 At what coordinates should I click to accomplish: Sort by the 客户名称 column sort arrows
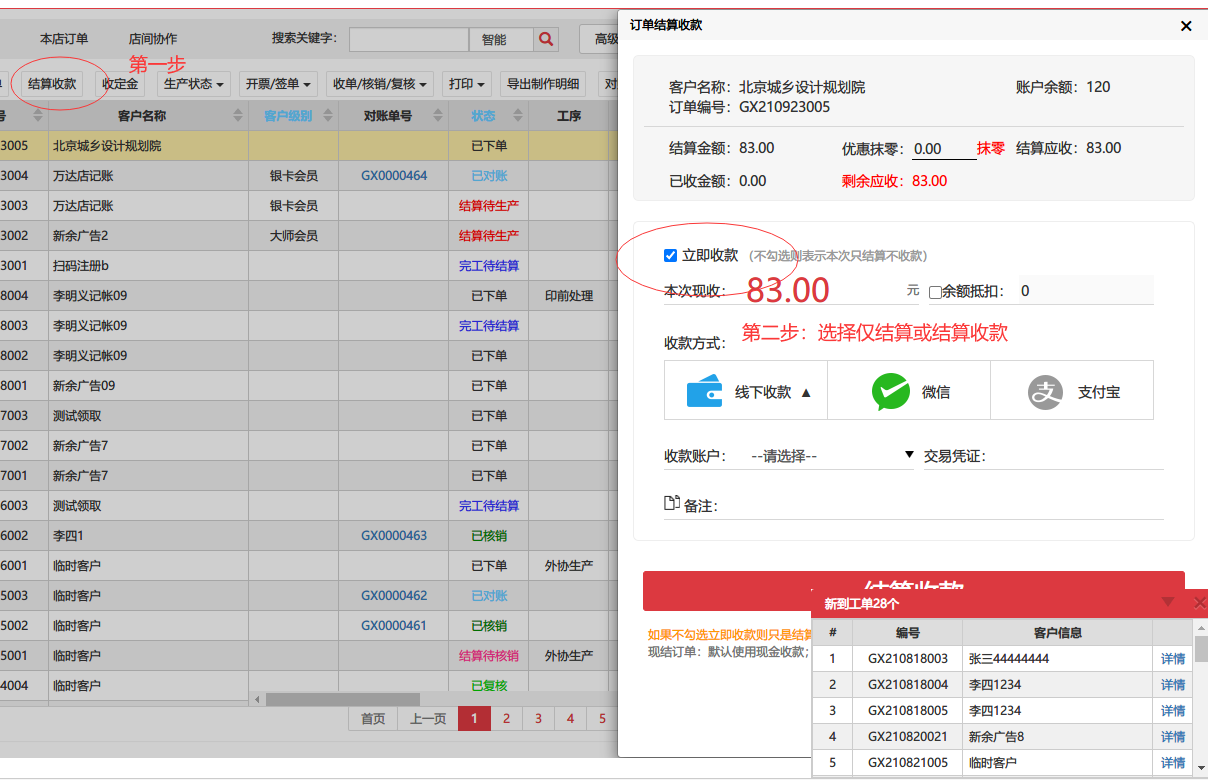pyautogui.click(x=238, y=116)
